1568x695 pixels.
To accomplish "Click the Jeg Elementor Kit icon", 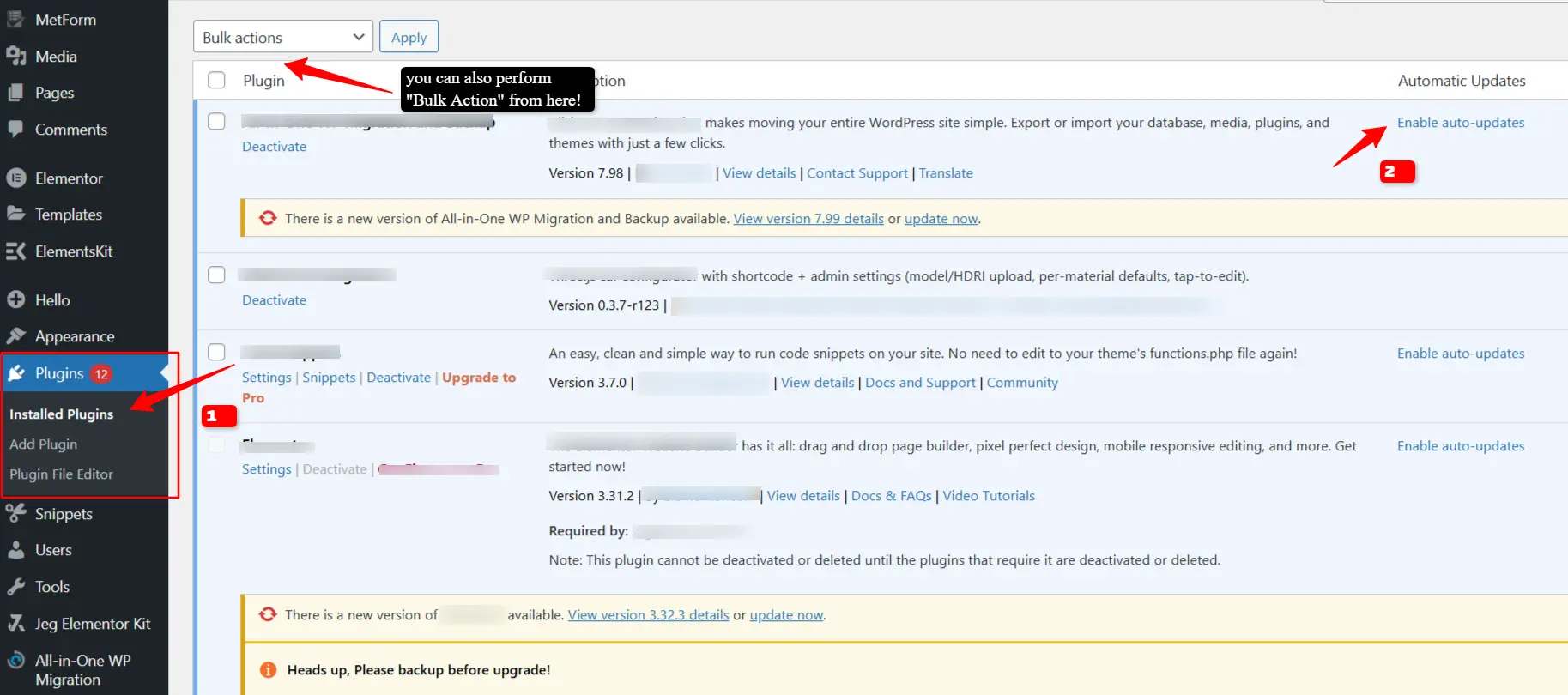I will (x=15, y=624).
